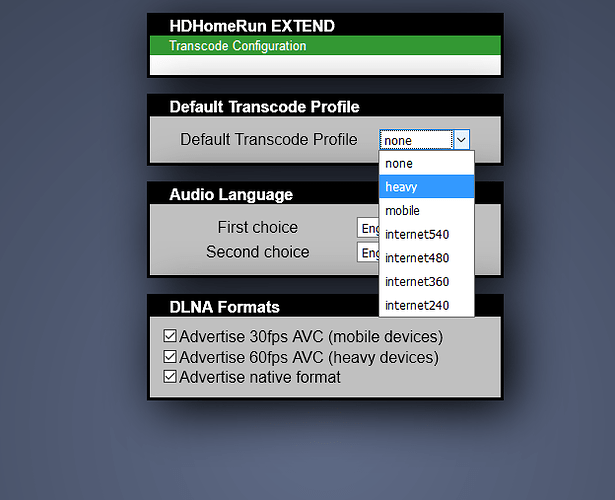
Task: Disable Advertise native format checkbox
Action: 170,377
